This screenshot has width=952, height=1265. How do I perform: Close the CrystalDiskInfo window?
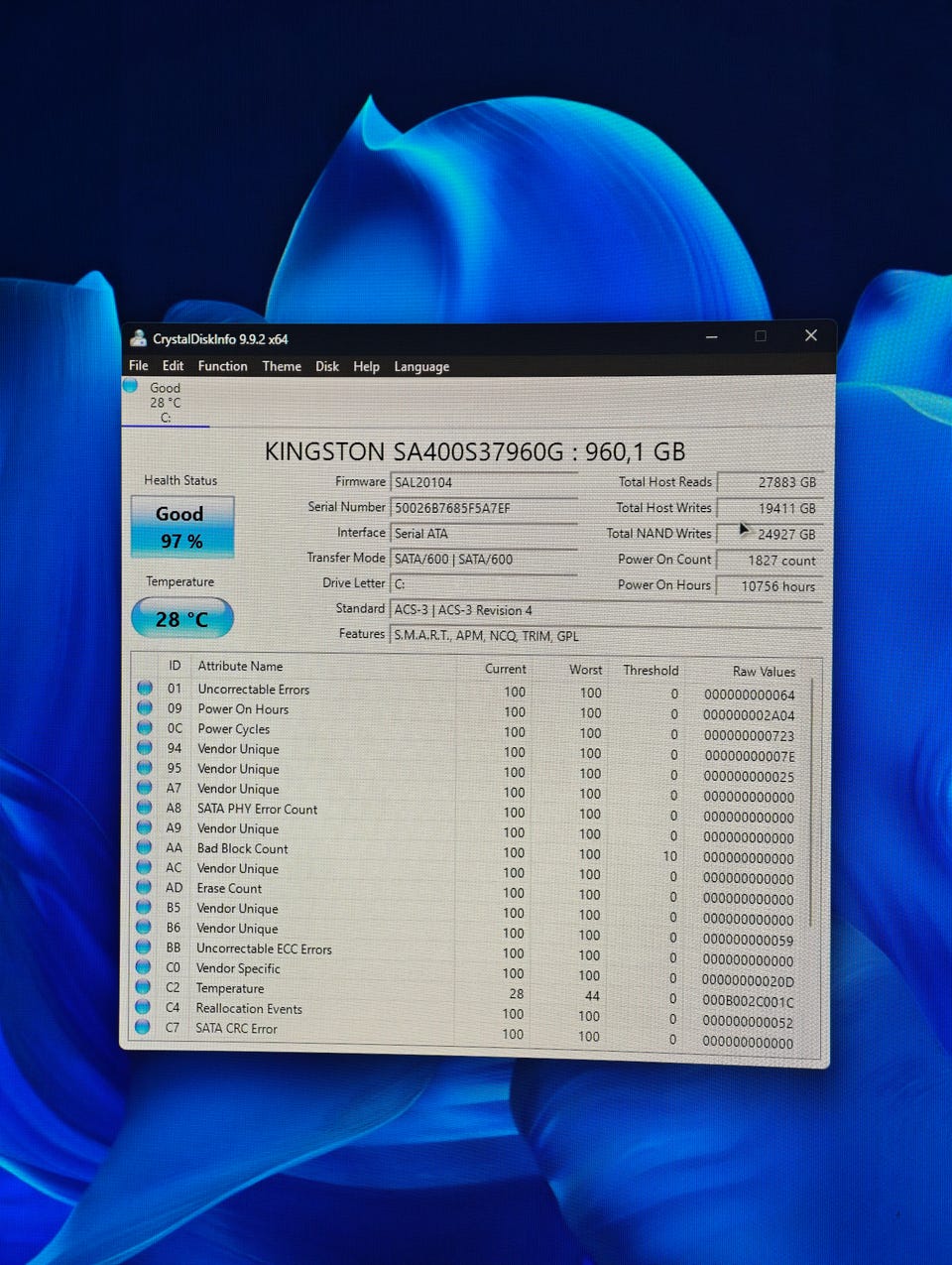[811, 335]
